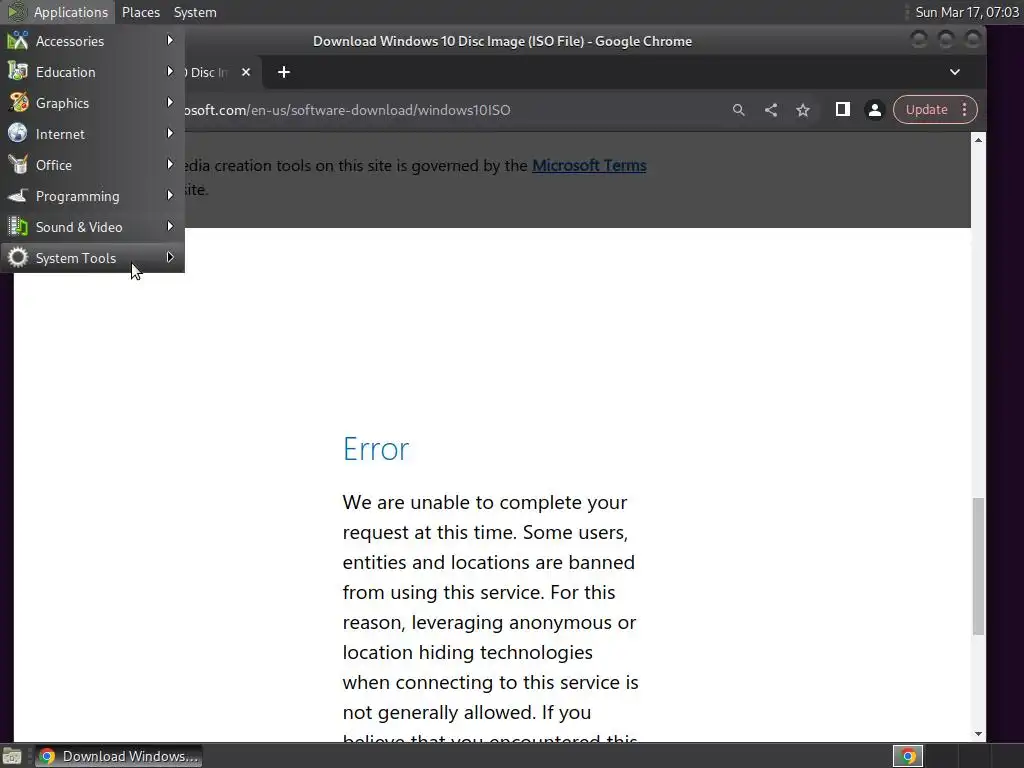Expand arrow next to Accessories
Viewport: 1024px width, 768px height.
[x=170, y=40]
